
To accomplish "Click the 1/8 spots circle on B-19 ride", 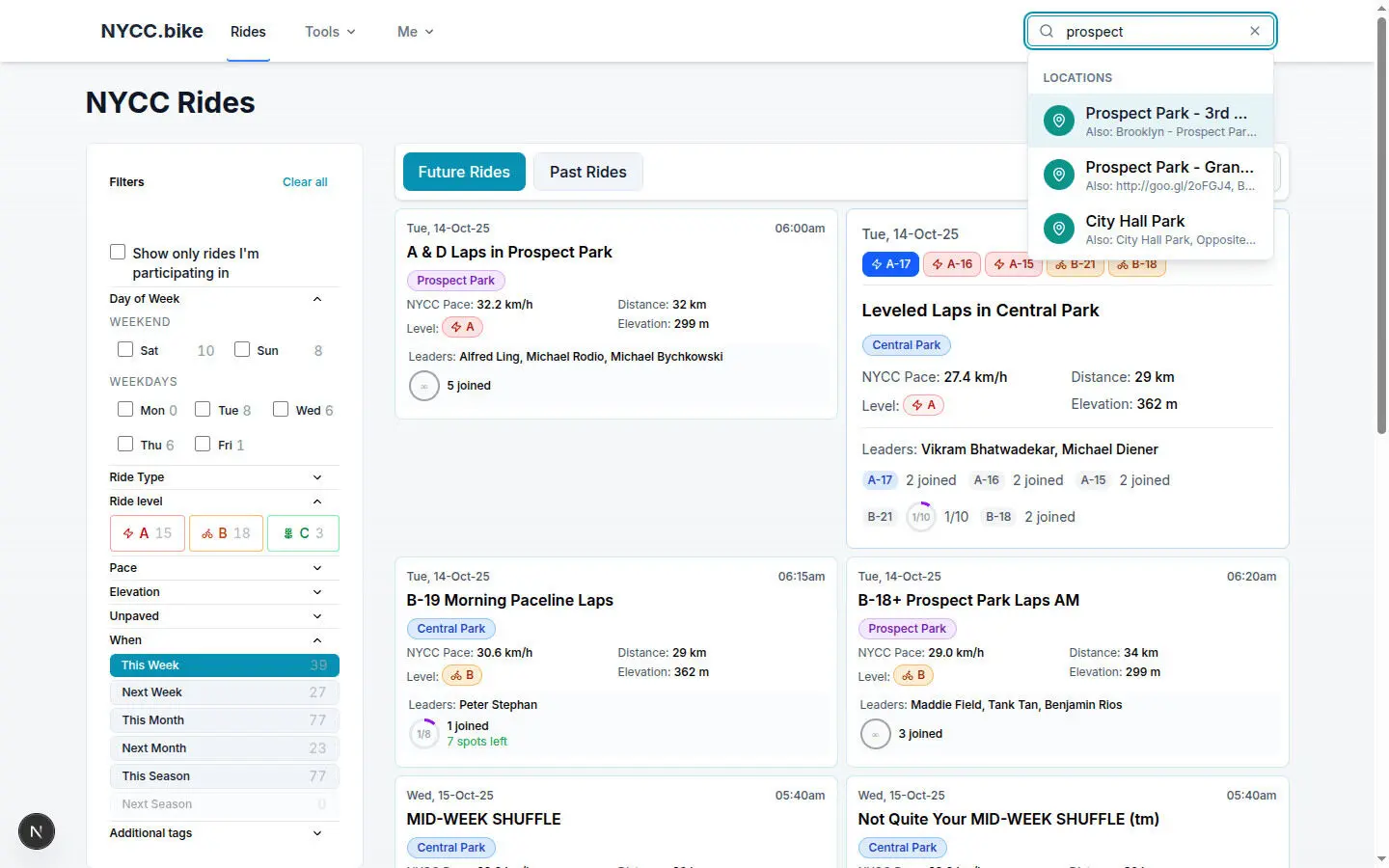I will pos(424,733).
